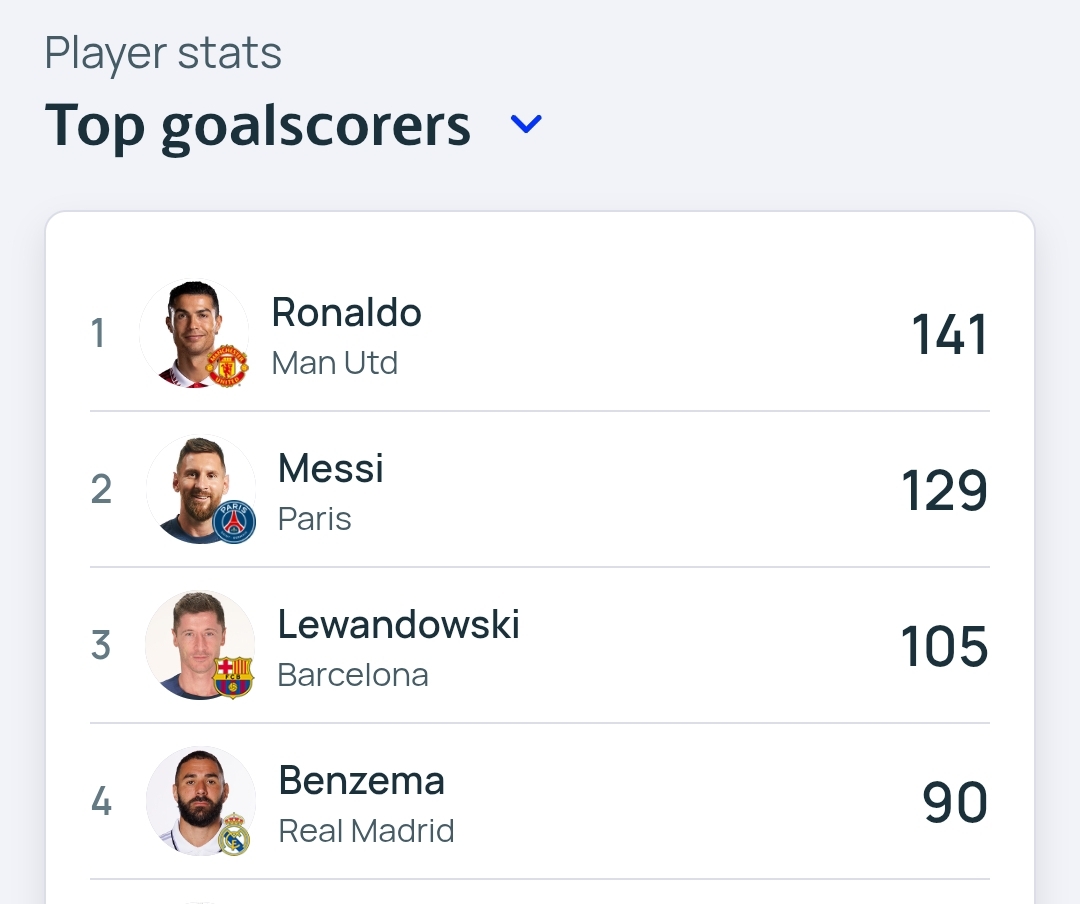The width and height of the screenshot is (1080, 904).
Task: Open the player photo in the Messi row
Action: [x=195, y=487]
